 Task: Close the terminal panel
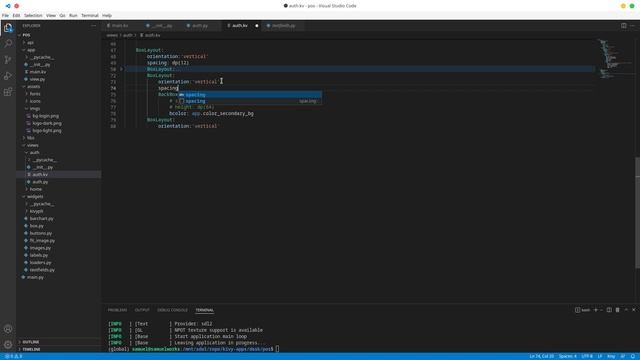(x=633, y=310)
